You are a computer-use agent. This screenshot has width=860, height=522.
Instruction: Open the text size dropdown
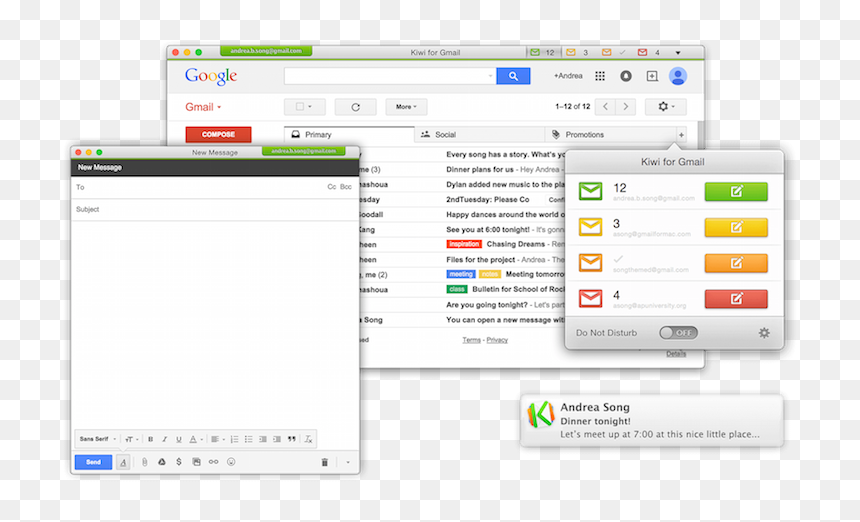pos(132,439)
